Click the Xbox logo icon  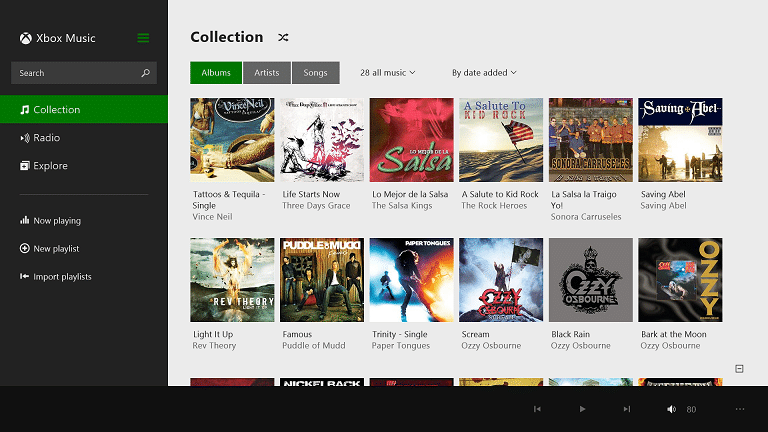coord(25,38)
